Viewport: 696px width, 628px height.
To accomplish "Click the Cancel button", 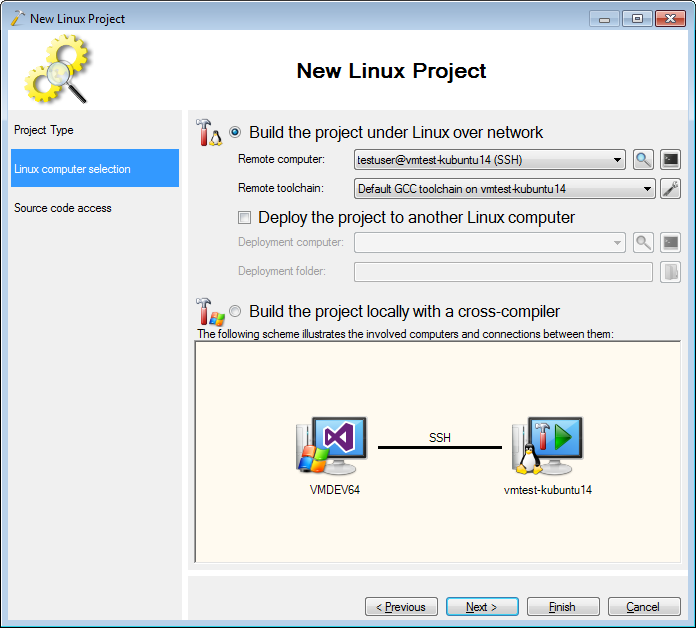I will click(644, 606).
